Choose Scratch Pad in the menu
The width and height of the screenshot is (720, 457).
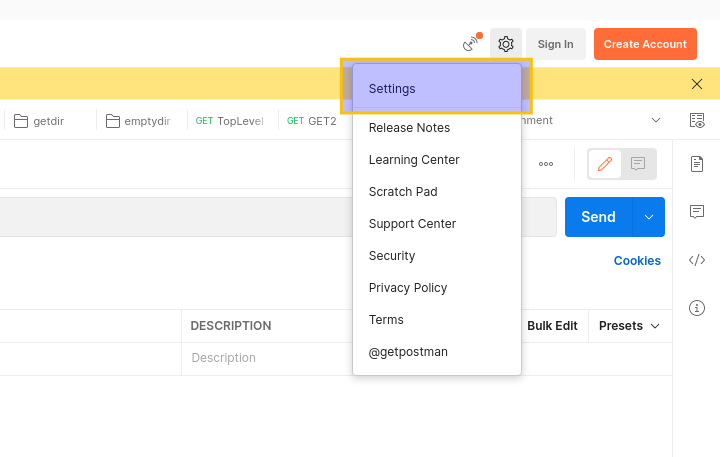(437, 192)
